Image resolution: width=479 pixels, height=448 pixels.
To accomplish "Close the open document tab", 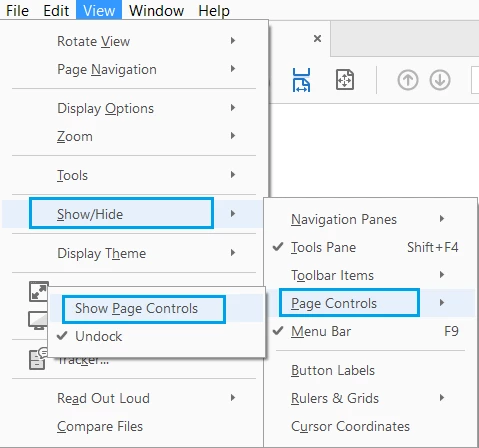I will [x=317, y=39].
